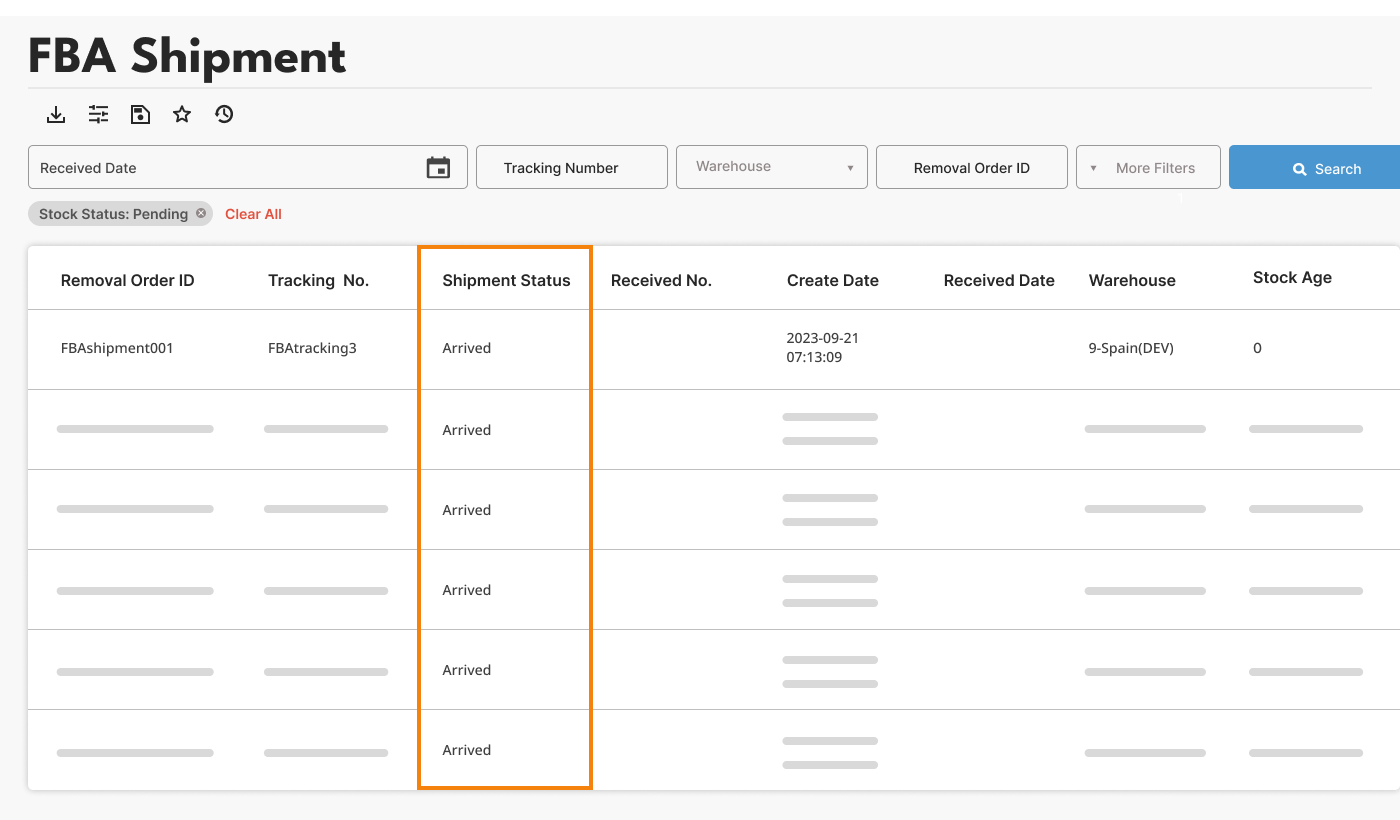Remove the Stock Status: Pending filter chip
This screenshot has height=820, width=1400.
pos(201,213)
